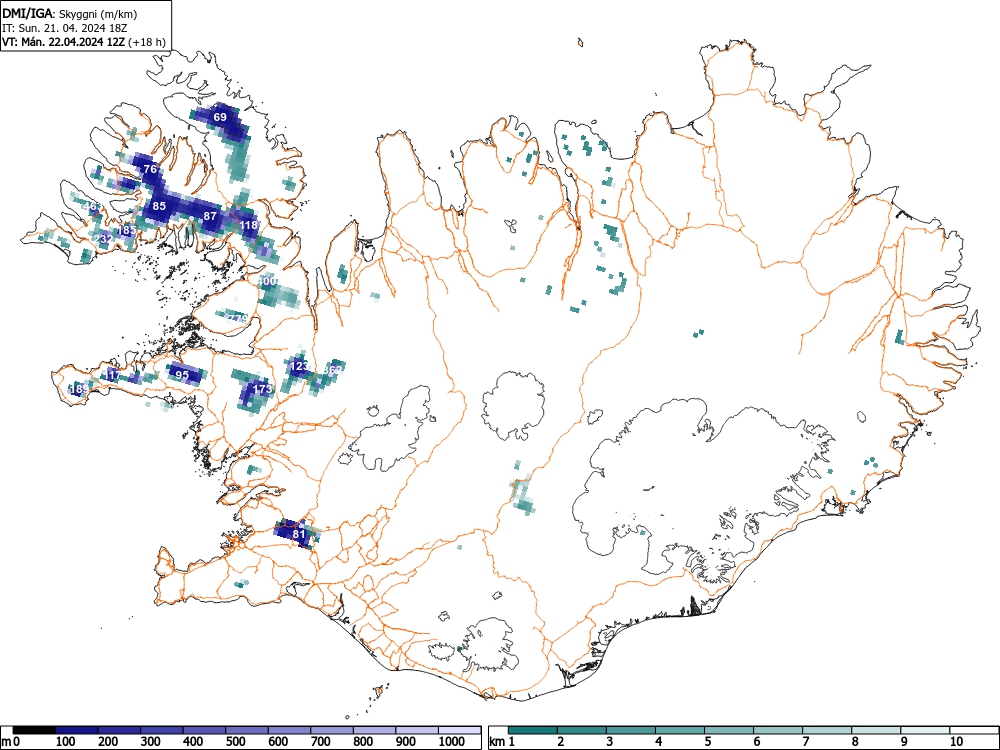
Task: Click the 'km' unit label of the legend
Action: click(497, 742)
